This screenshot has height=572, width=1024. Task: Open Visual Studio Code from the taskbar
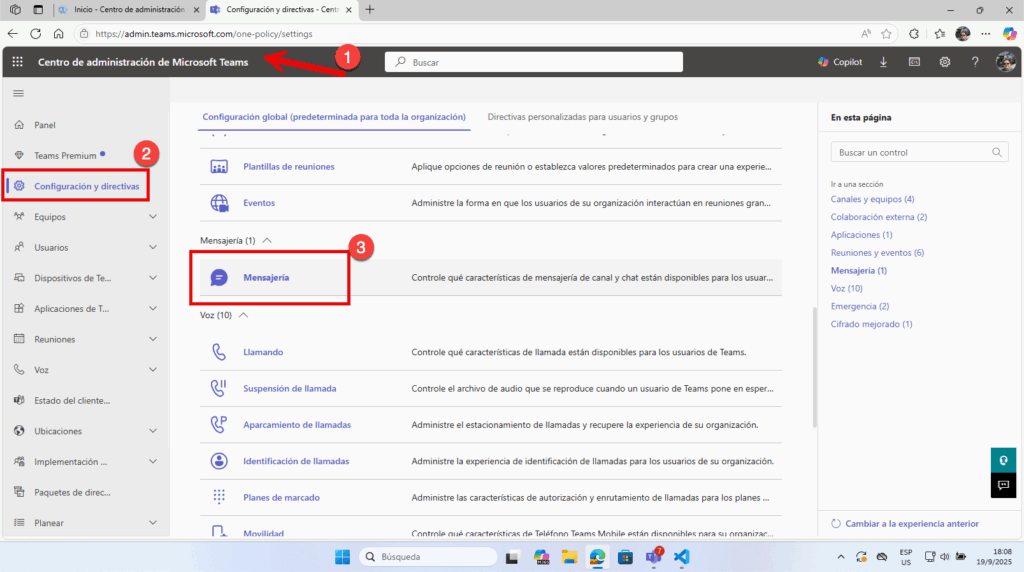pyautogui.click(x=681, y=556)
